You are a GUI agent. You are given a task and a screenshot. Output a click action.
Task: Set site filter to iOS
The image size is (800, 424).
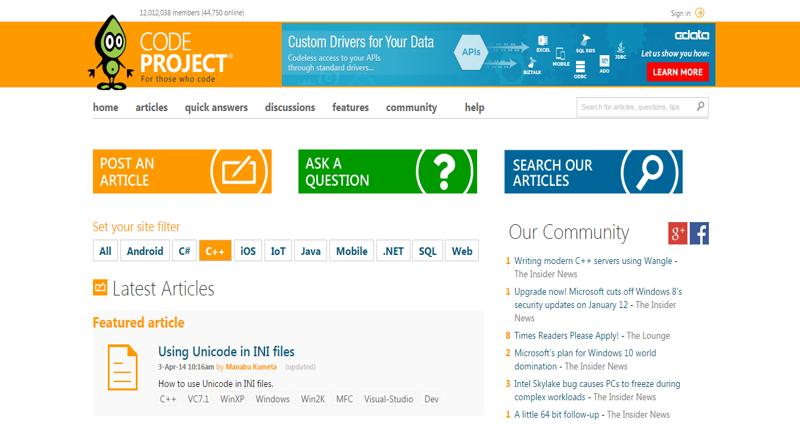pyautogui.click(x=247, y=251)
